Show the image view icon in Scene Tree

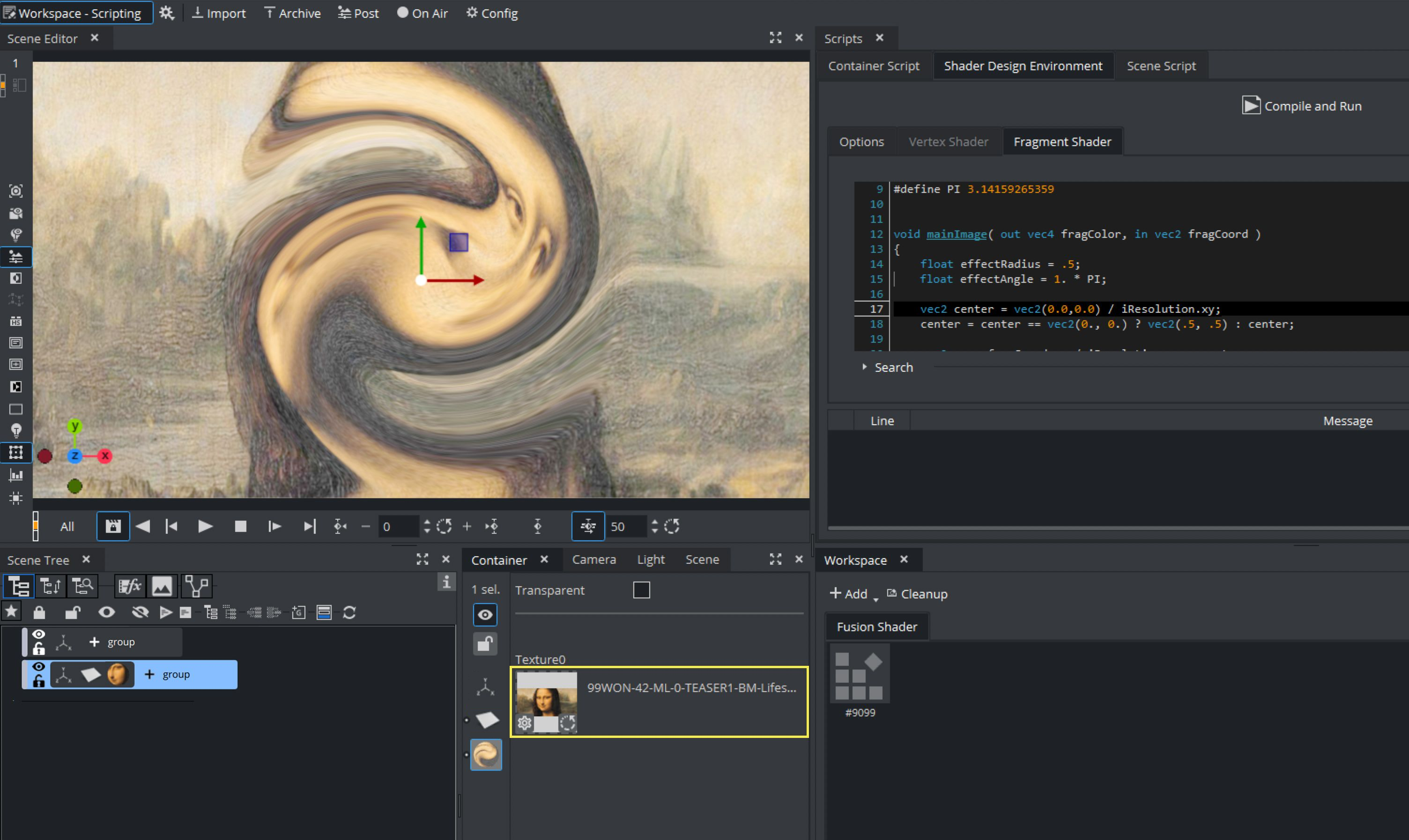[162, 586]
